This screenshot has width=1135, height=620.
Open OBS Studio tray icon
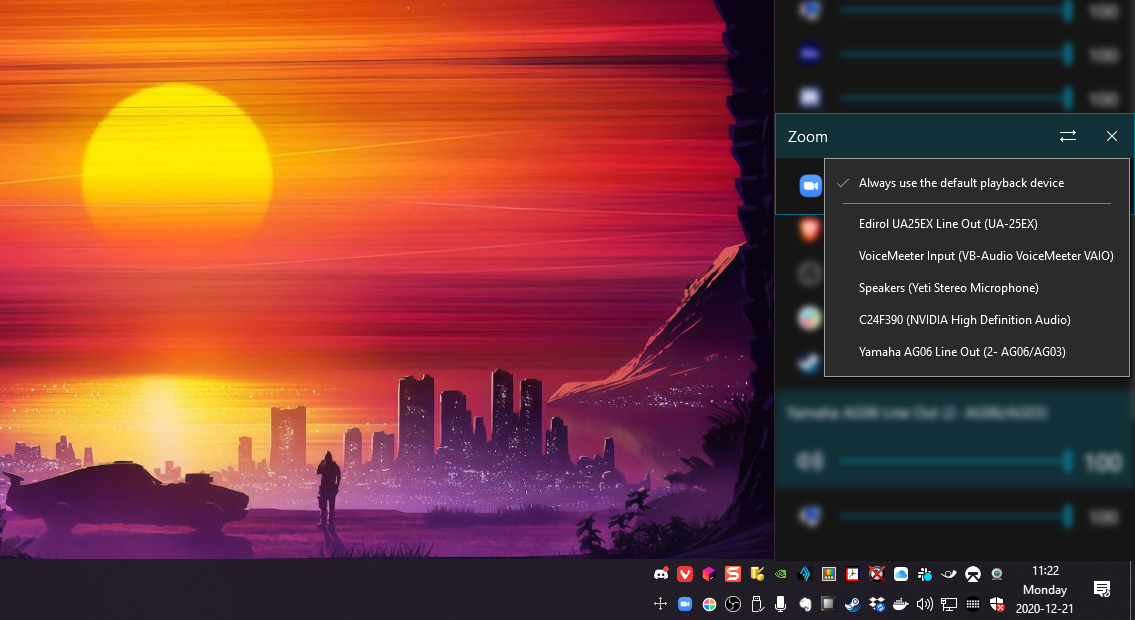click(x=733, y=603)
